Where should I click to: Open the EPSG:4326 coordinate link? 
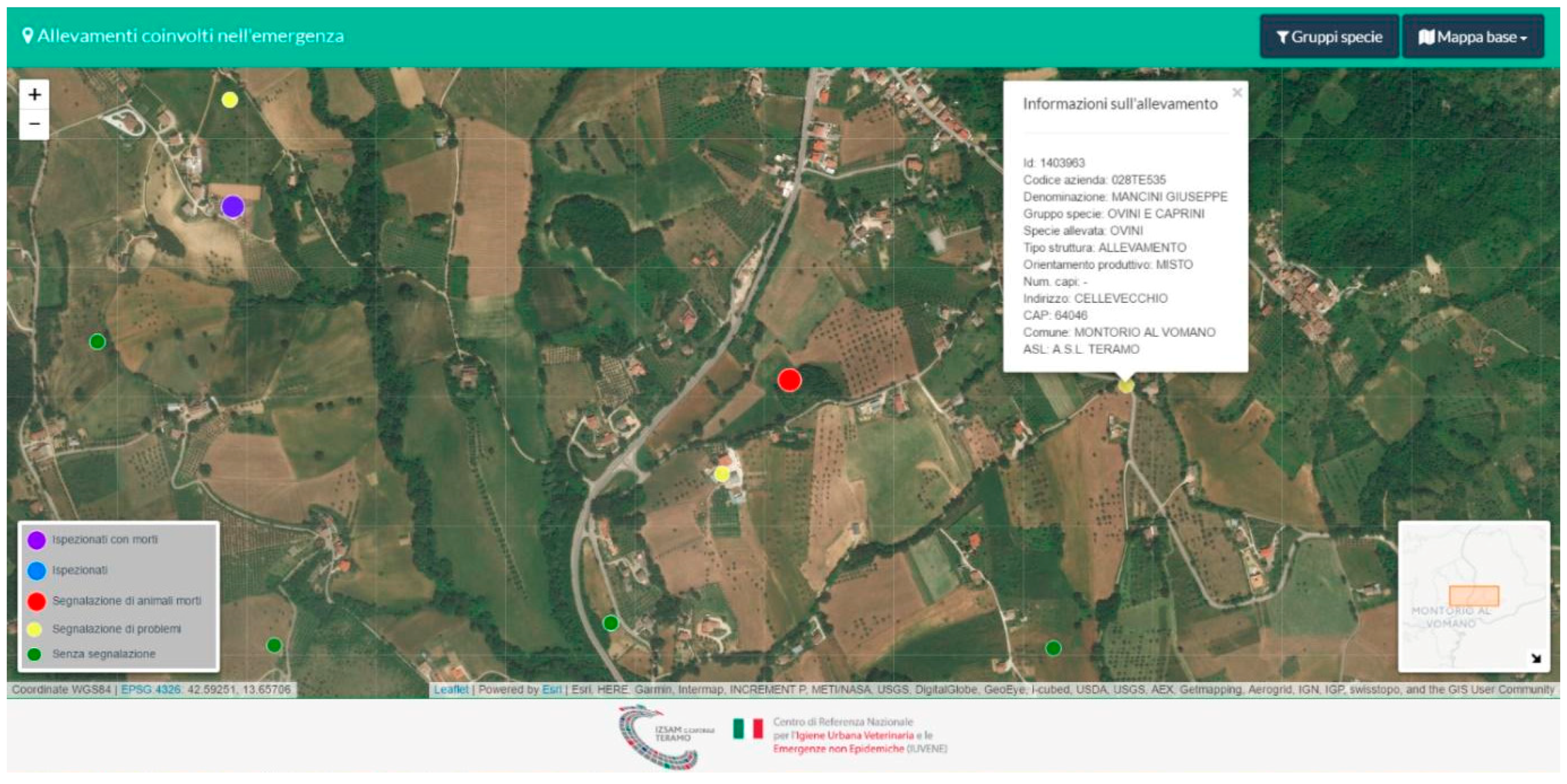pyautogui.click(x=150, y=689)
